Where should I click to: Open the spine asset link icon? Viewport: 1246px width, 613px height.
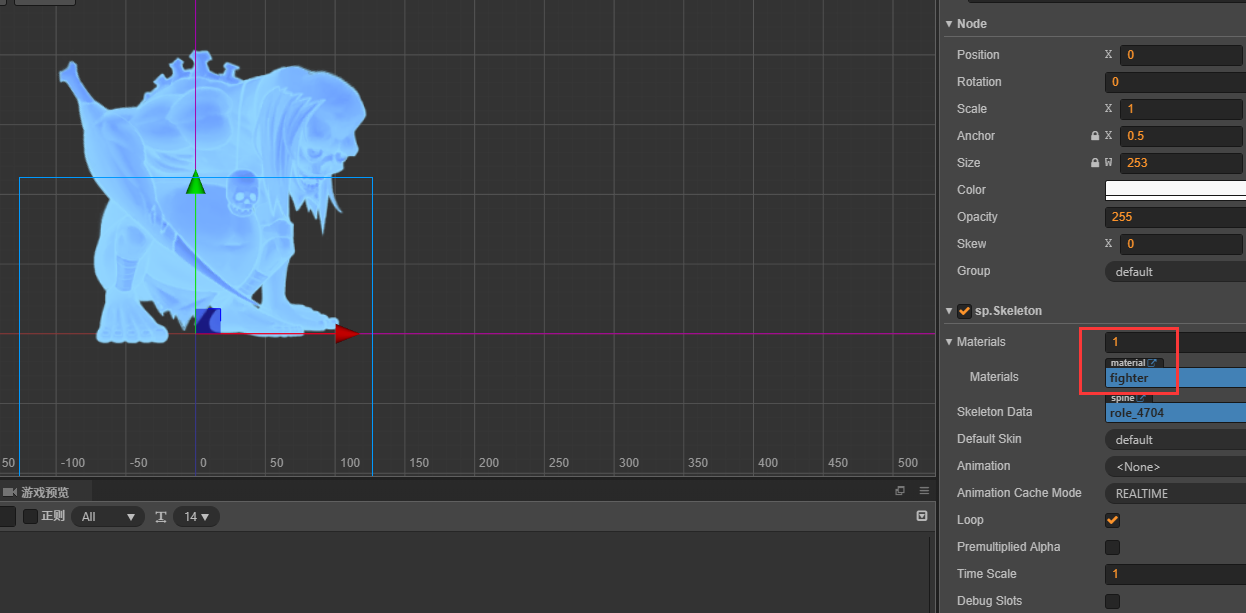tap(1142, 398)
